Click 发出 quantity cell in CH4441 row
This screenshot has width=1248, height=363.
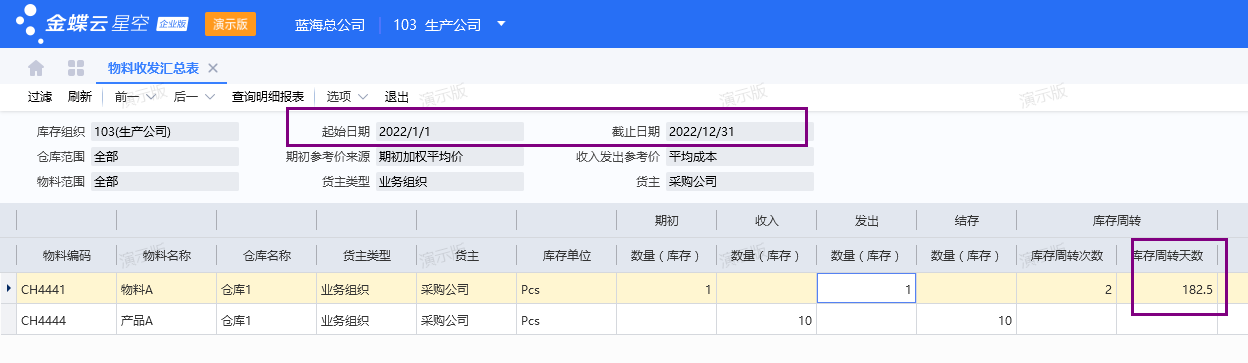[867, 290]
